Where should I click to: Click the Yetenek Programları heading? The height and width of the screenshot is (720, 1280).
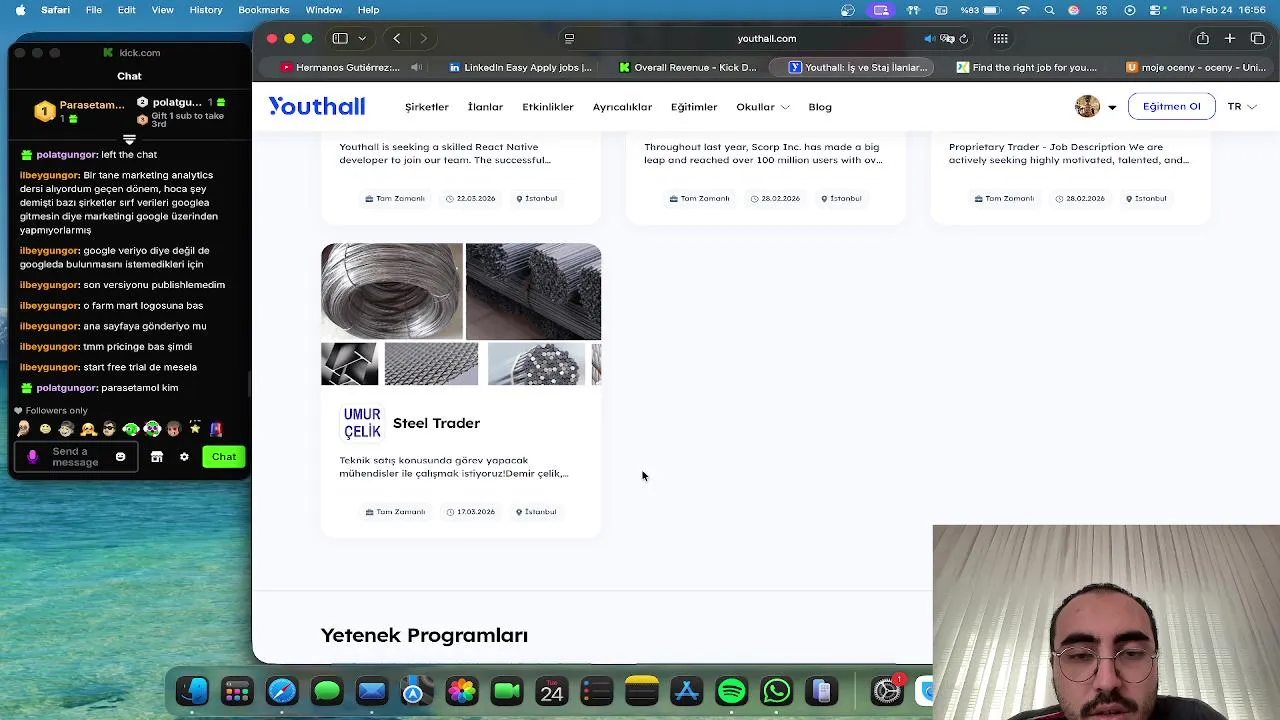tap(424, 635)
